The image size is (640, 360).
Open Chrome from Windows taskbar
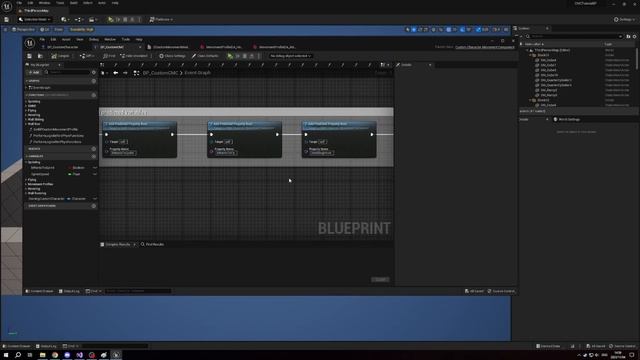tap(55, 355)
